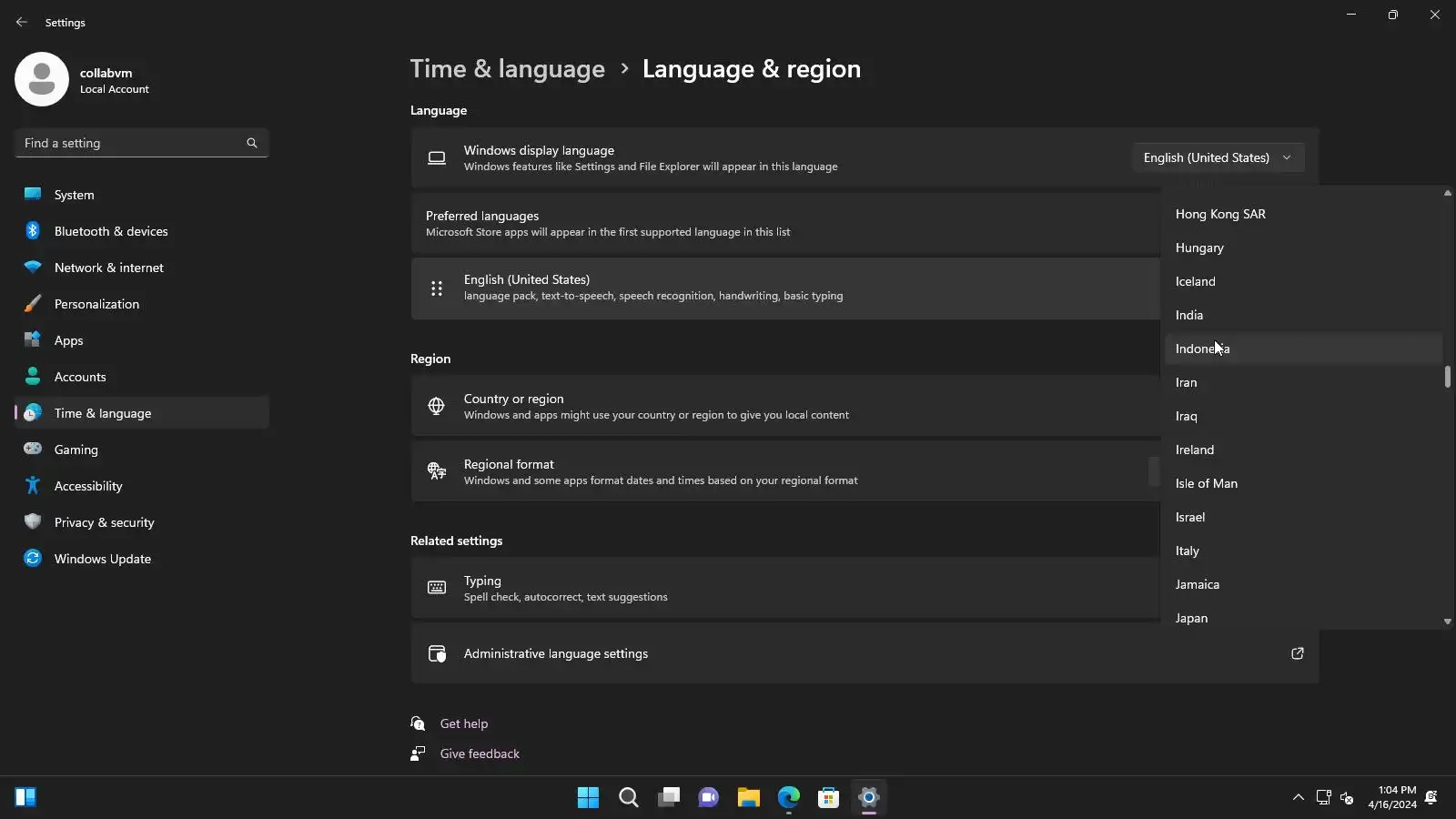Click the collabvm user avatar
The height and width of the screenshot is (819, 1456).
pos(42,79)
